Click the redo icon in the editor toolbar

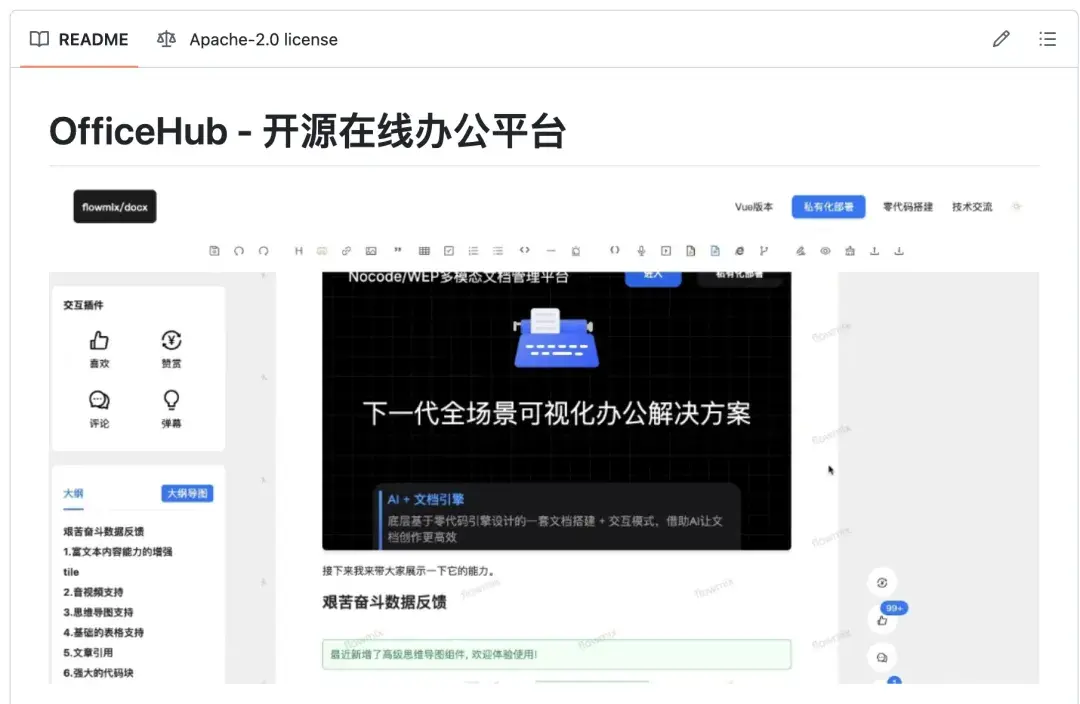click(x=262, y=250)
